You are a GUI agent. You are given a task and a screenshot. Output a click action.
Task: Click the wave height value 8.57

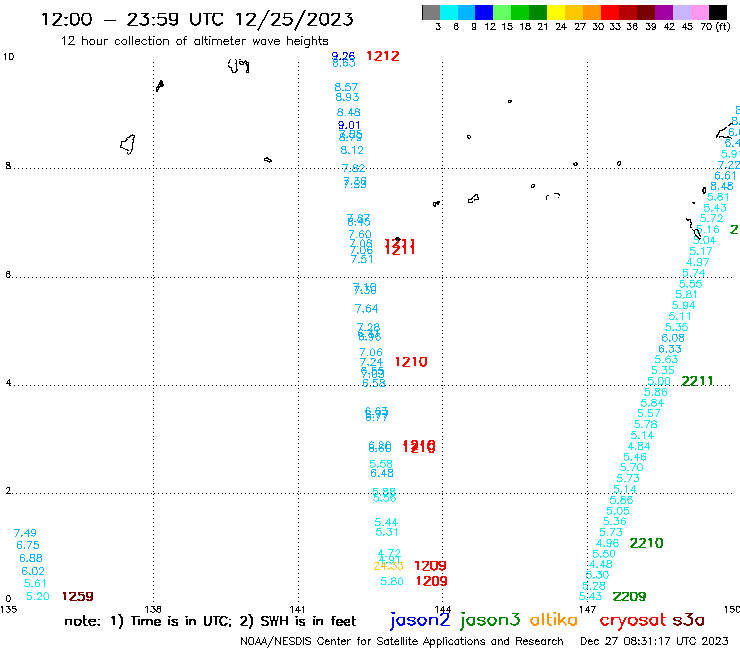point(346,87)
